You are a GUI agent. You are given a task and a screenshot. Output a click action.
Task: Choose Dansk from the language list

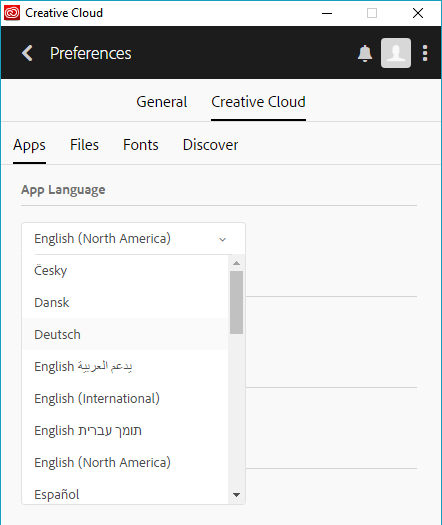click(x=125, y=302)
